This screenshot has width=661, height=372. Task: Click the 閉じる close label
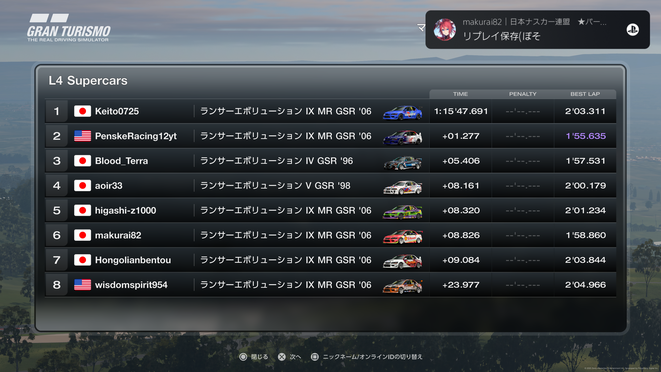tap(260, 357)
